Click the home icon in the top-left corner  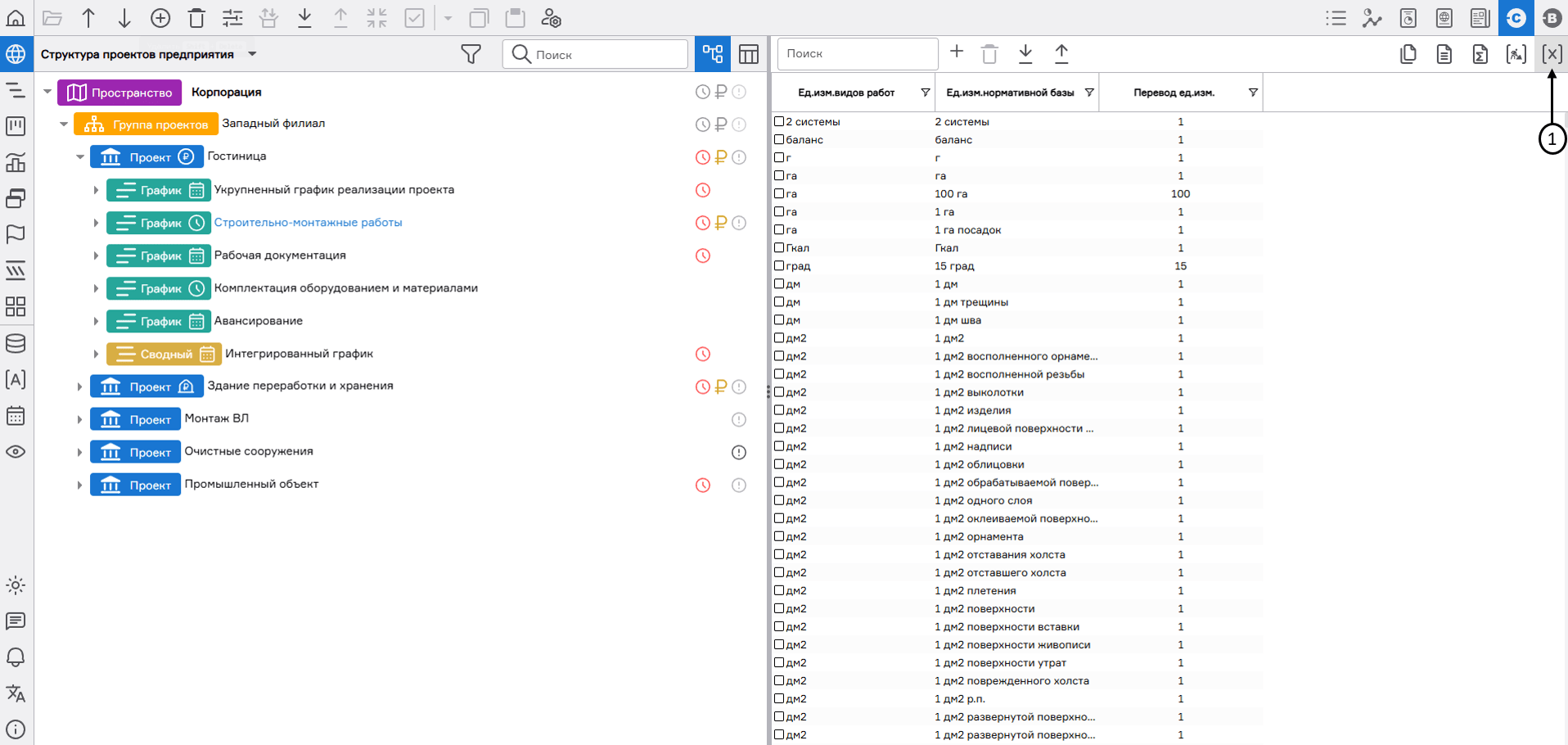coord(16,18)
